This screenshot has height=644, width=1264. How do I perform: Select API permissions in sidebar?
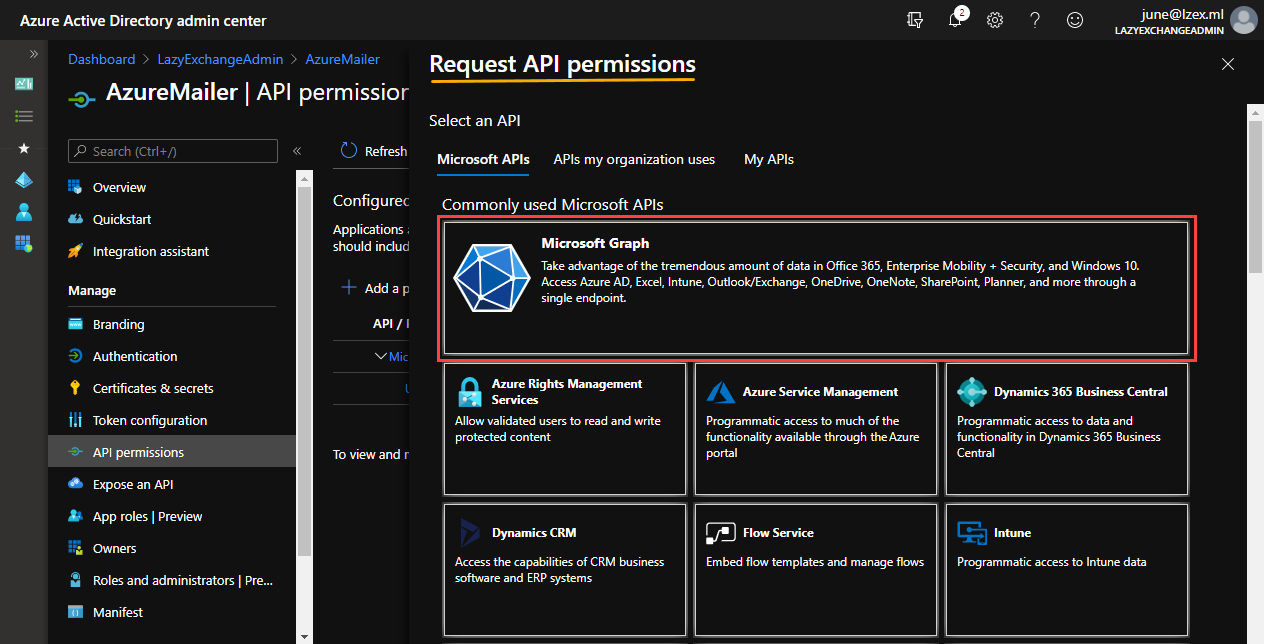click(x=172, y=452)
